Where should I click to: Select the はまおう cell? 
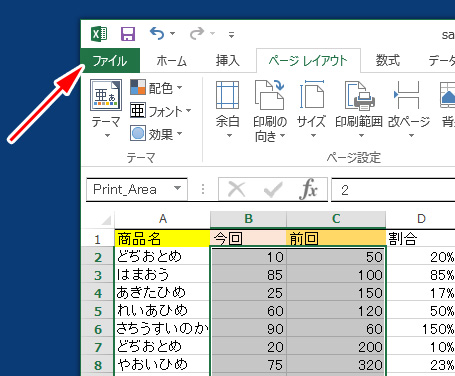click(x=162, y=275)
